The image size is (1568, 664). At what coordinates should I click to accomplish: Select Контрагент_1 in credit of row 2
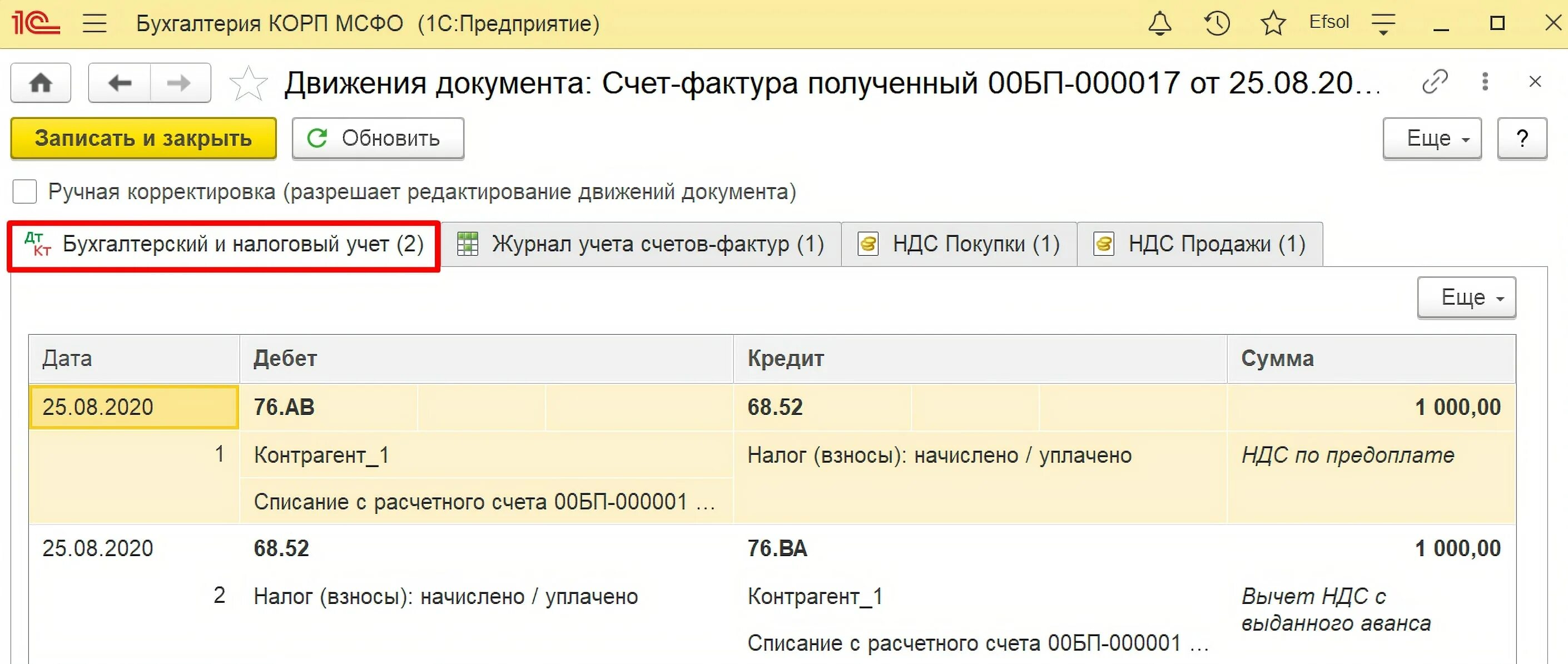click(815, 597)
